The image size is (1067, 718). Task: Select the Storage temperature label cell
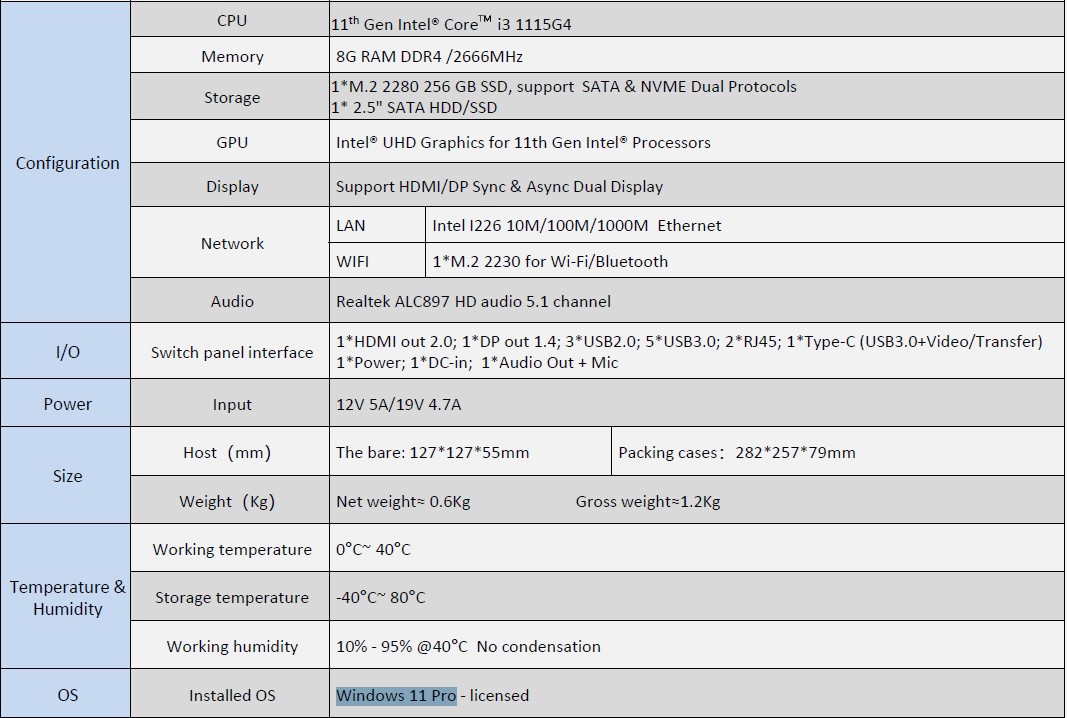(x=230, y=596)
